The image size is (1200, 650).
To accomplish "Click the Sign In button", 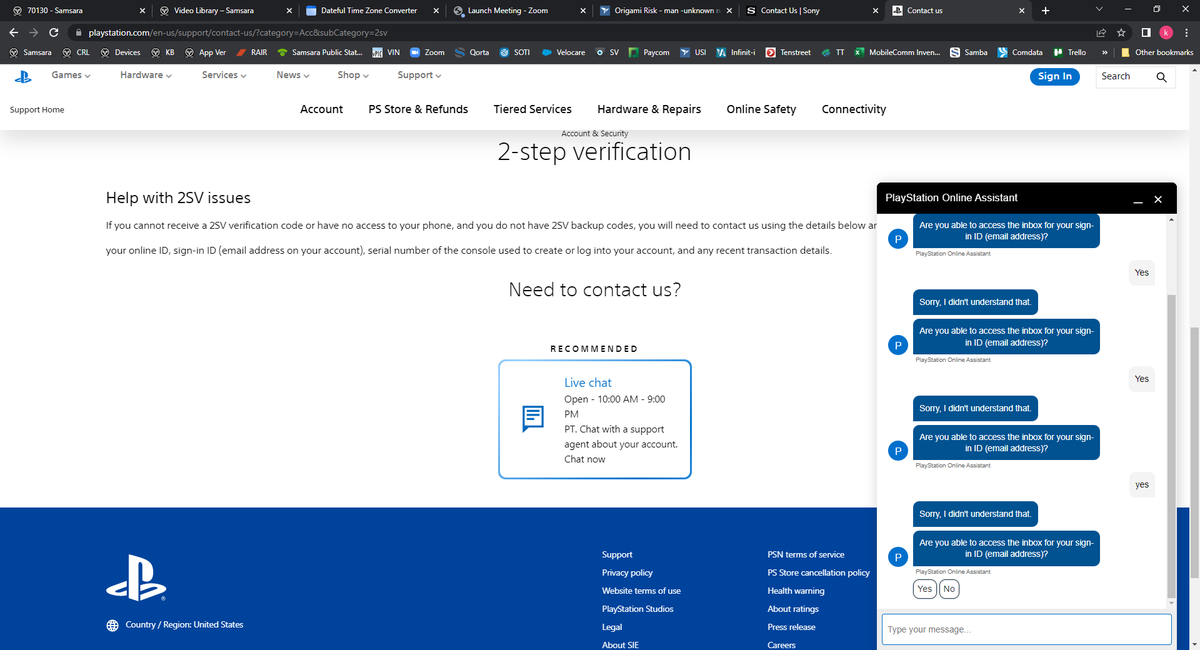I will click(x=1054, y=76).
